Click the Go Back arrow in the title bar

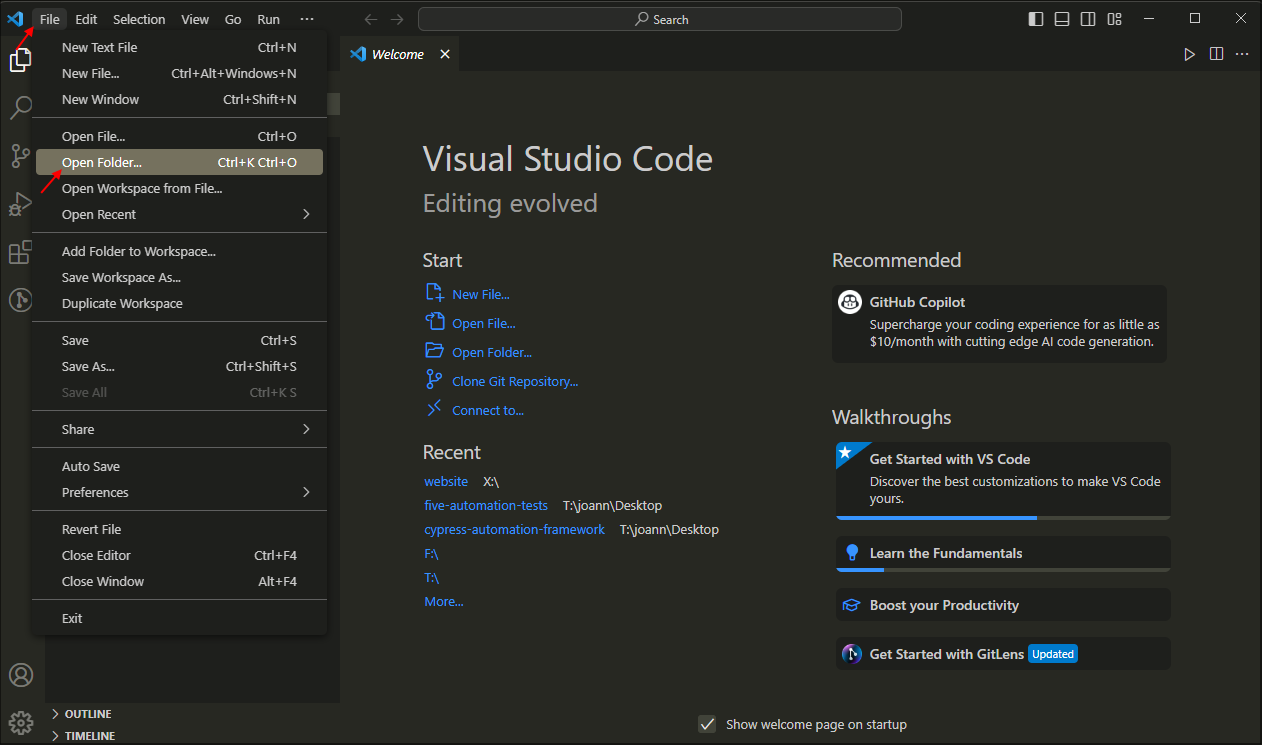[x=371, y=19]
